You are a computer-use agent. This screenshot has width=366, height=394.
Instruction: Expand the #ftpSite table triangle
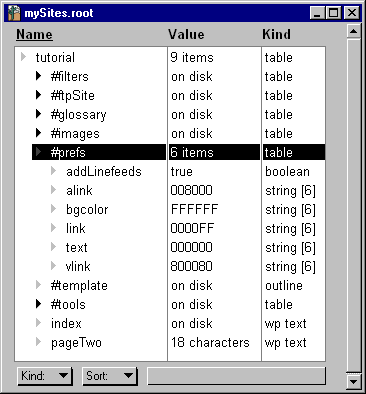click(x=39, y=95)
